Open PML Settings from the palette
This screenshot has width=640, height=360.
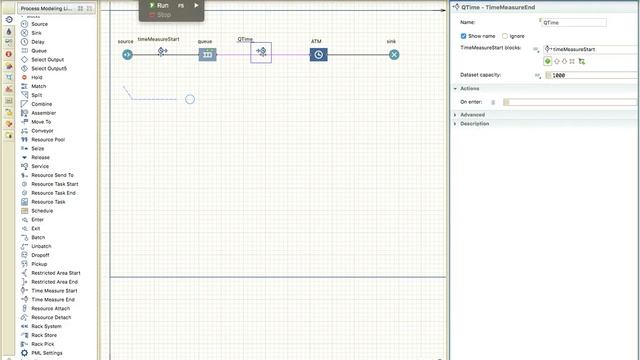pos(42,353)
